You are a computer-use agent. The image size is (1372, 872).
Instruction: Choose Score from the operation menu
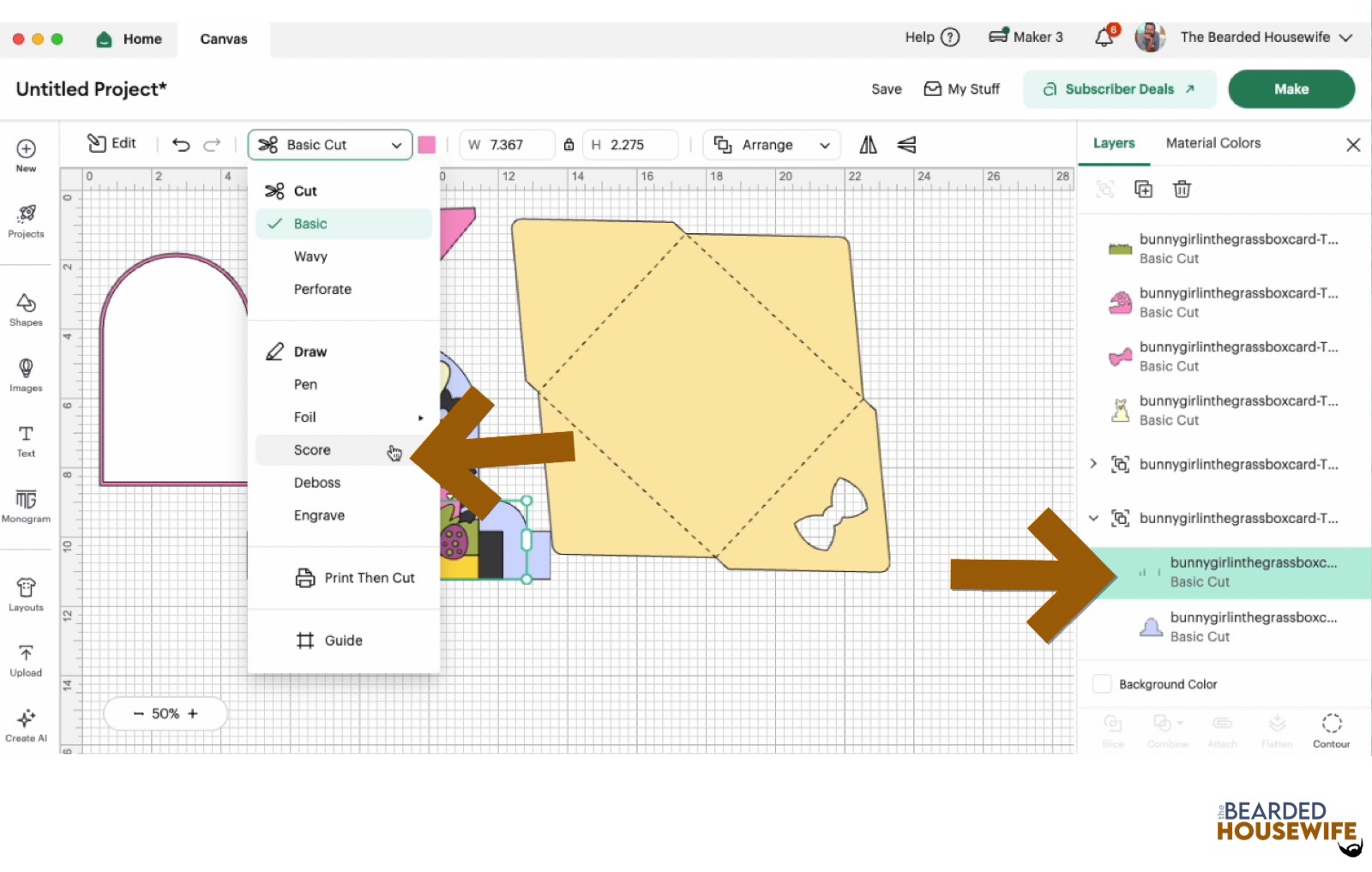point(312,450)
